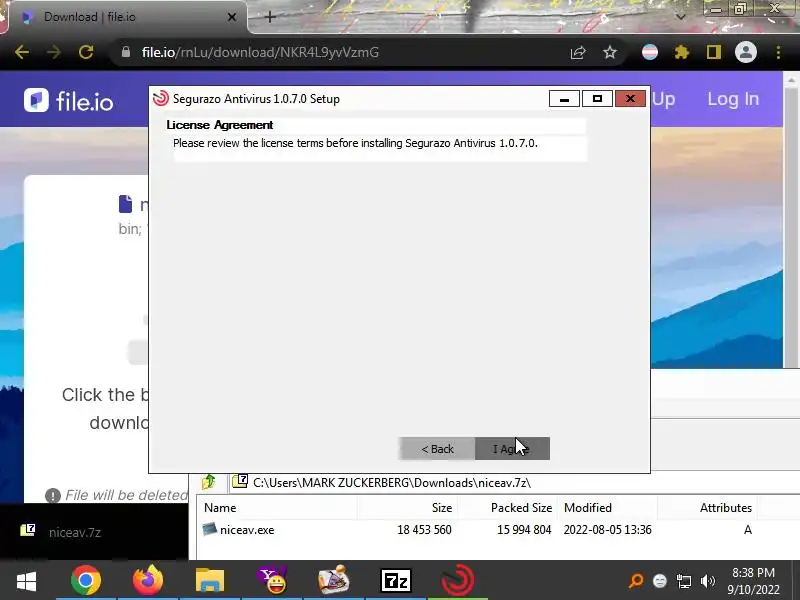
Task: Click the modified date 2022-08-05 13:36
Action: [607, 530]
